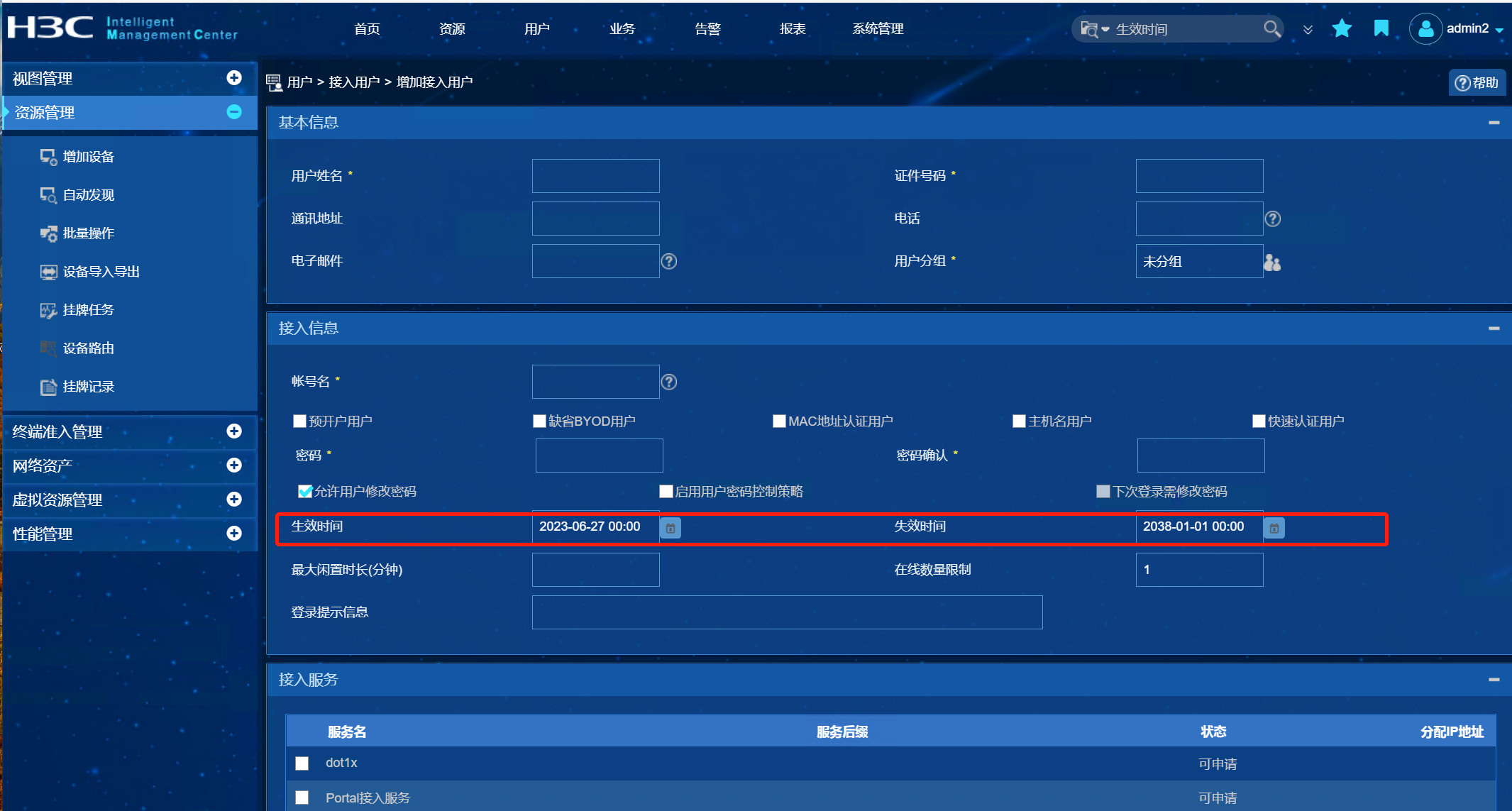Viewport: 1512px width, 811px height.
Task: Click help icon beside 帐号名 field
Action: tap(668, 382)
